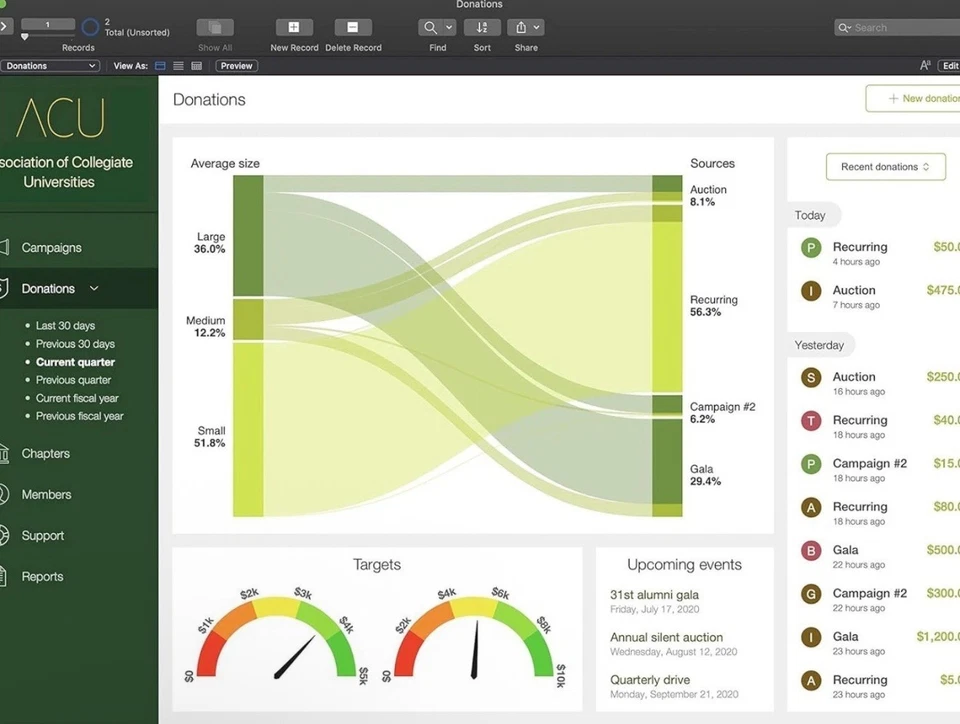Click the $5k targets gauge

pyautogui.click(x=276, y=638)
